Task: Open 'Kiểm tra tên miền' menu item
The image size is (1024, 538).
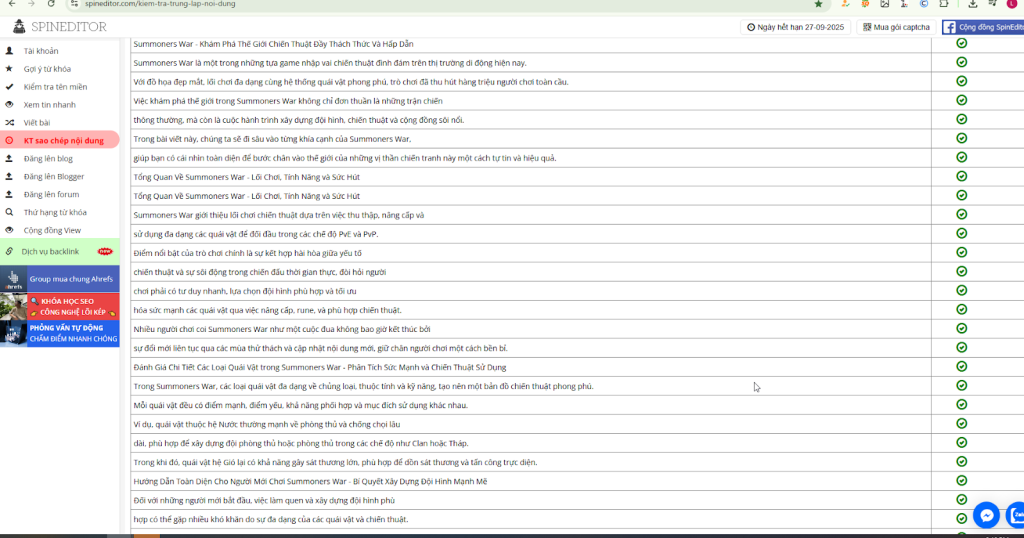Action: pos(55,86)
